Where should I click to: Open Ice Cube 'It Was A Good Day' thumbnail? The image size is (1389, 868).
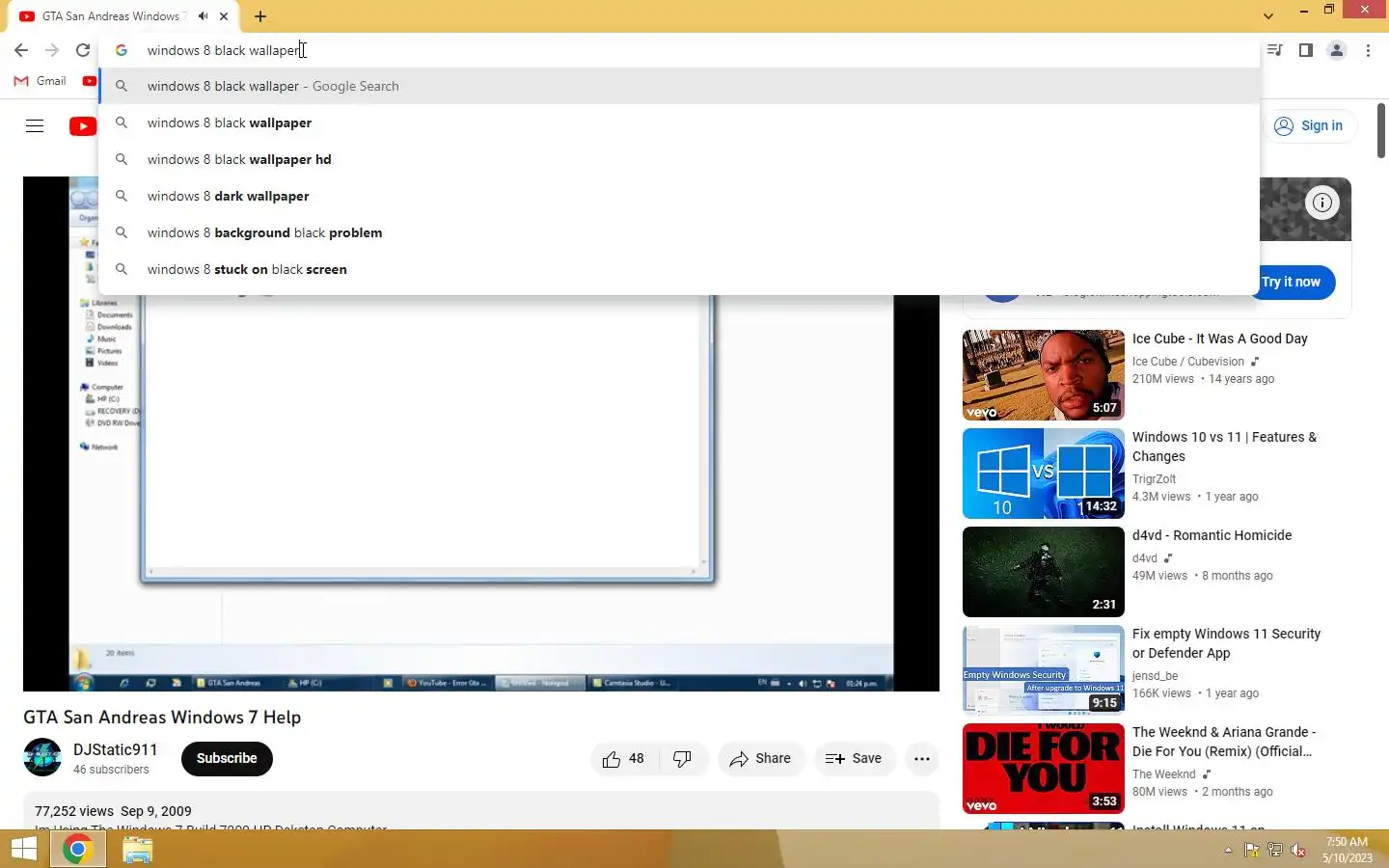pyautogui.click(x=1044, y=375)
